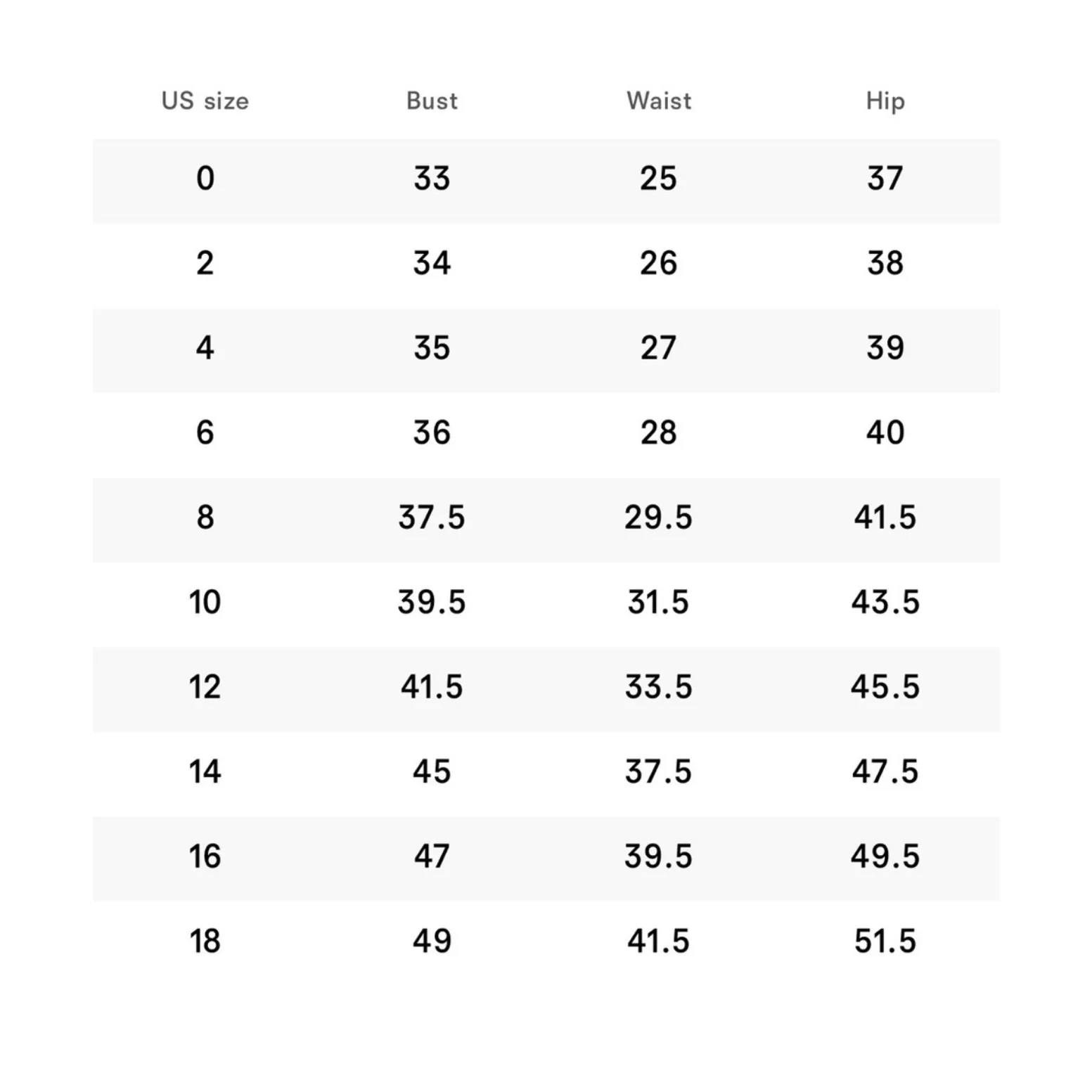
Task: Select US size 8 row label
Action: tap(205, 518)
